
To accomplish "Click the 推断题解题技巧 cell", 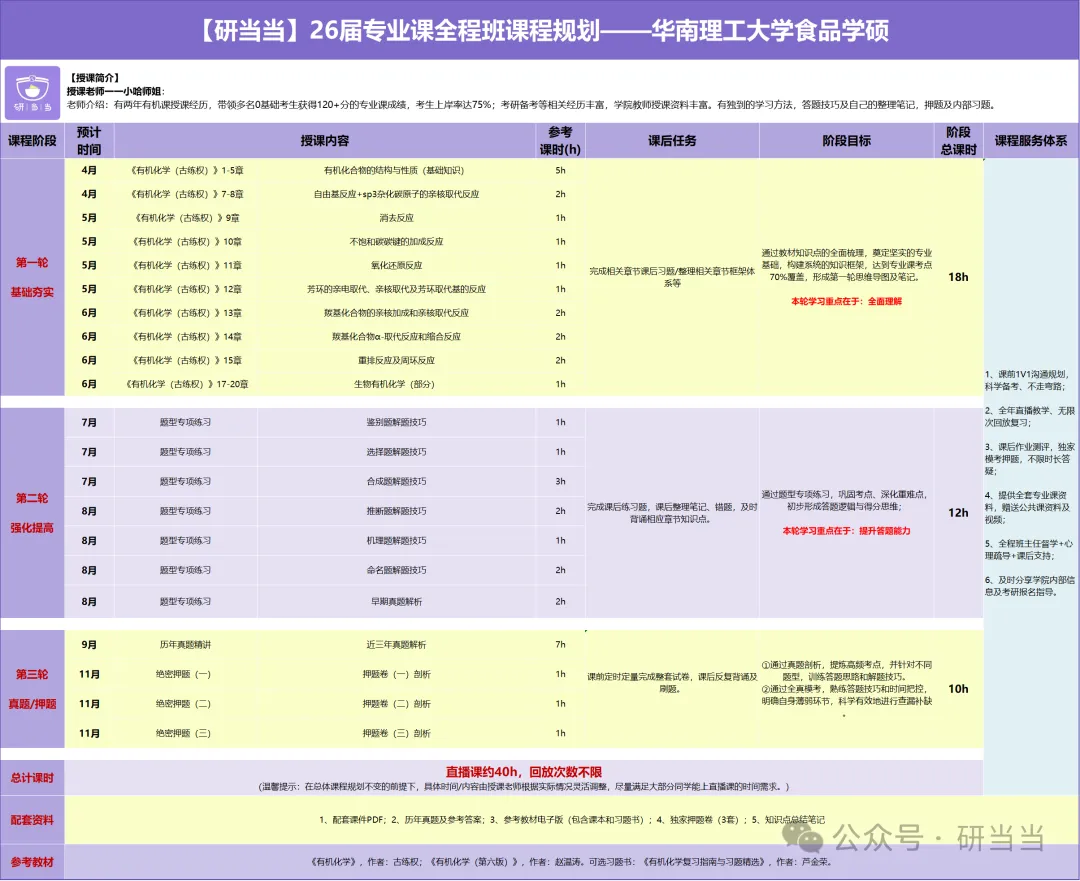I will 397,511.
